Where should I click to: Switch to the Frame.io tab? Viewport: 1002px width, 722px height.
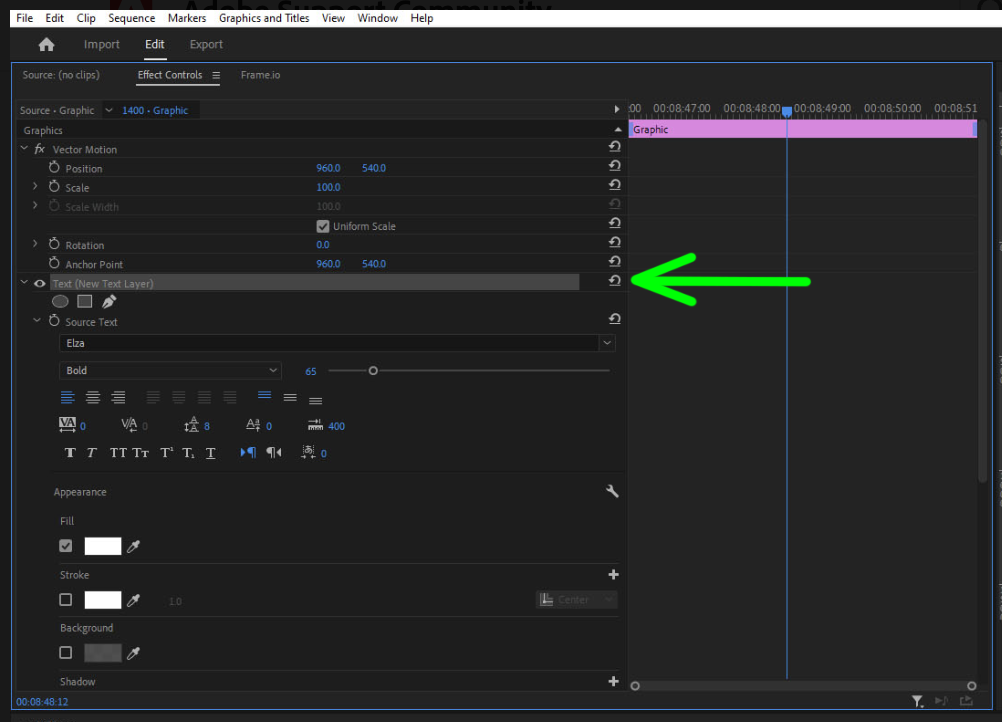click(260, 74)
